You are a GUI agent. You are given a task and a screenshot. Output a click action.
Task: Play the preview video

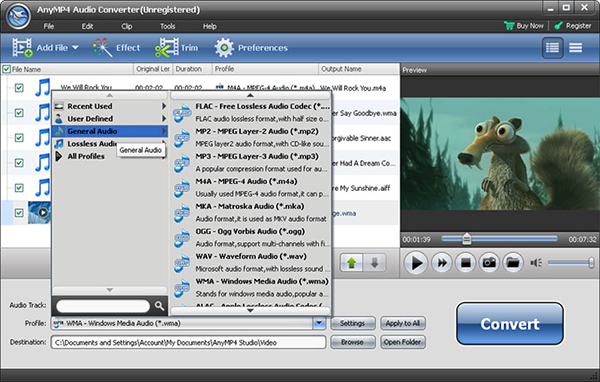click(x=416, y=263)
